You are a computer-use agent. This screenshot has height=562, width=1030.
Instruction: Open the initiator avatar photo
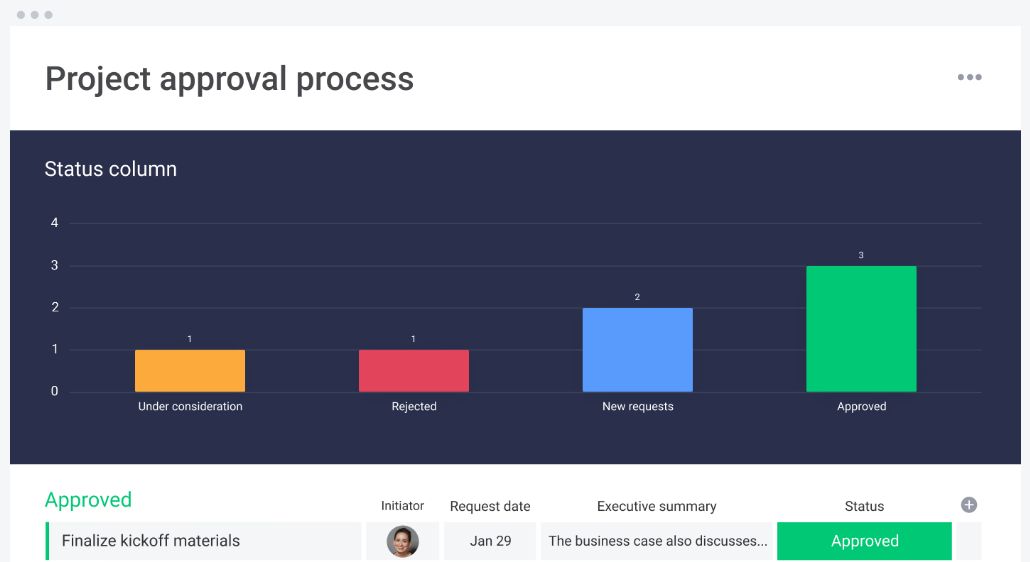pos(403,542)
